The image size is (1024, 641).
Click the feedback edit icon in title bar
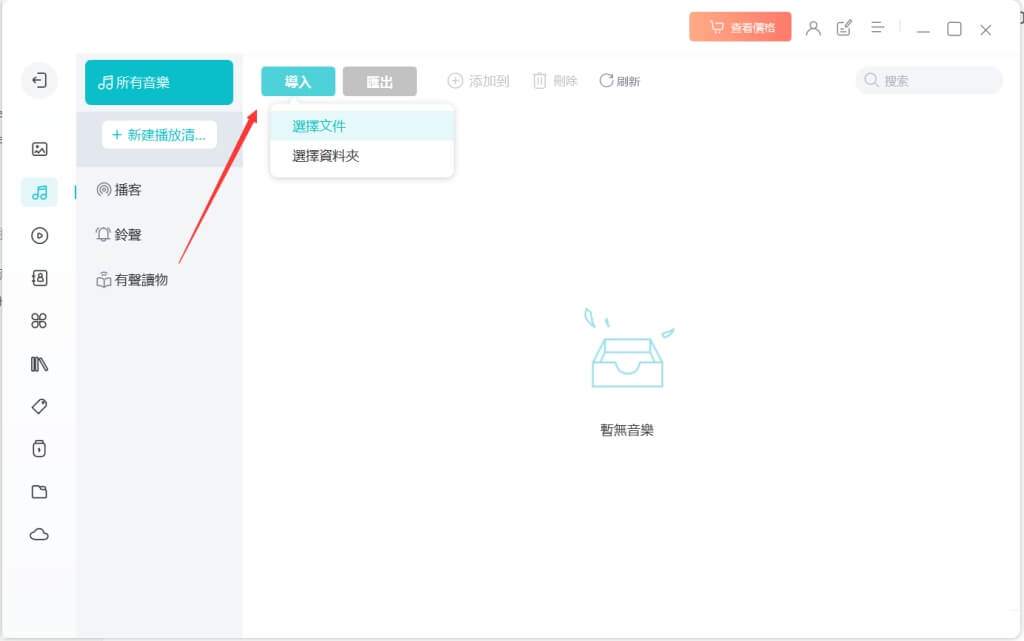[x=844, y=28]
